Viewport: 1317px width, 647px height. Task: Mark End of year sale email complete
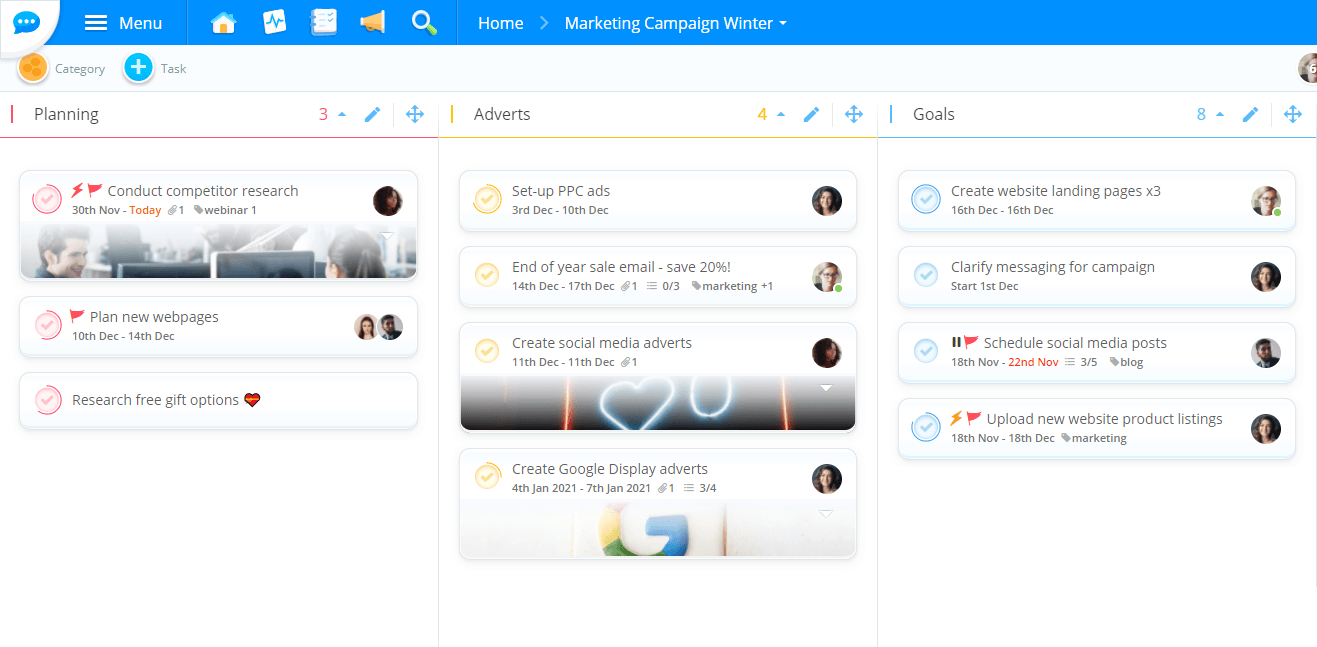point(487,275)
